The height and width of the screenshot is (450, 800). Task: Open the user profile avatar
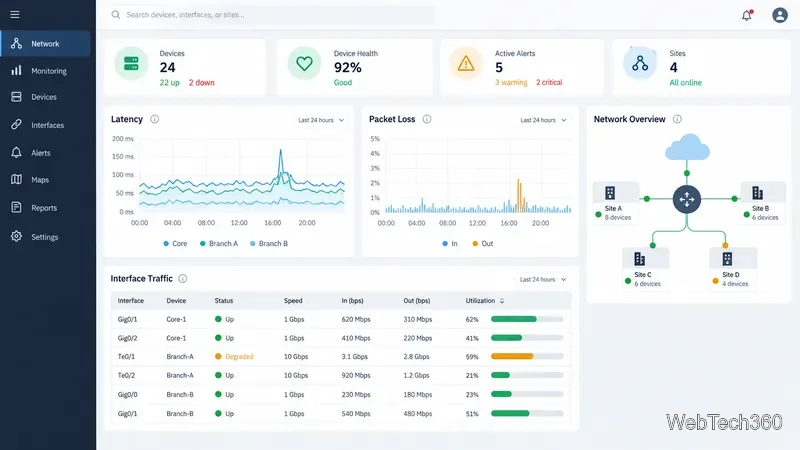coord(780,15)
